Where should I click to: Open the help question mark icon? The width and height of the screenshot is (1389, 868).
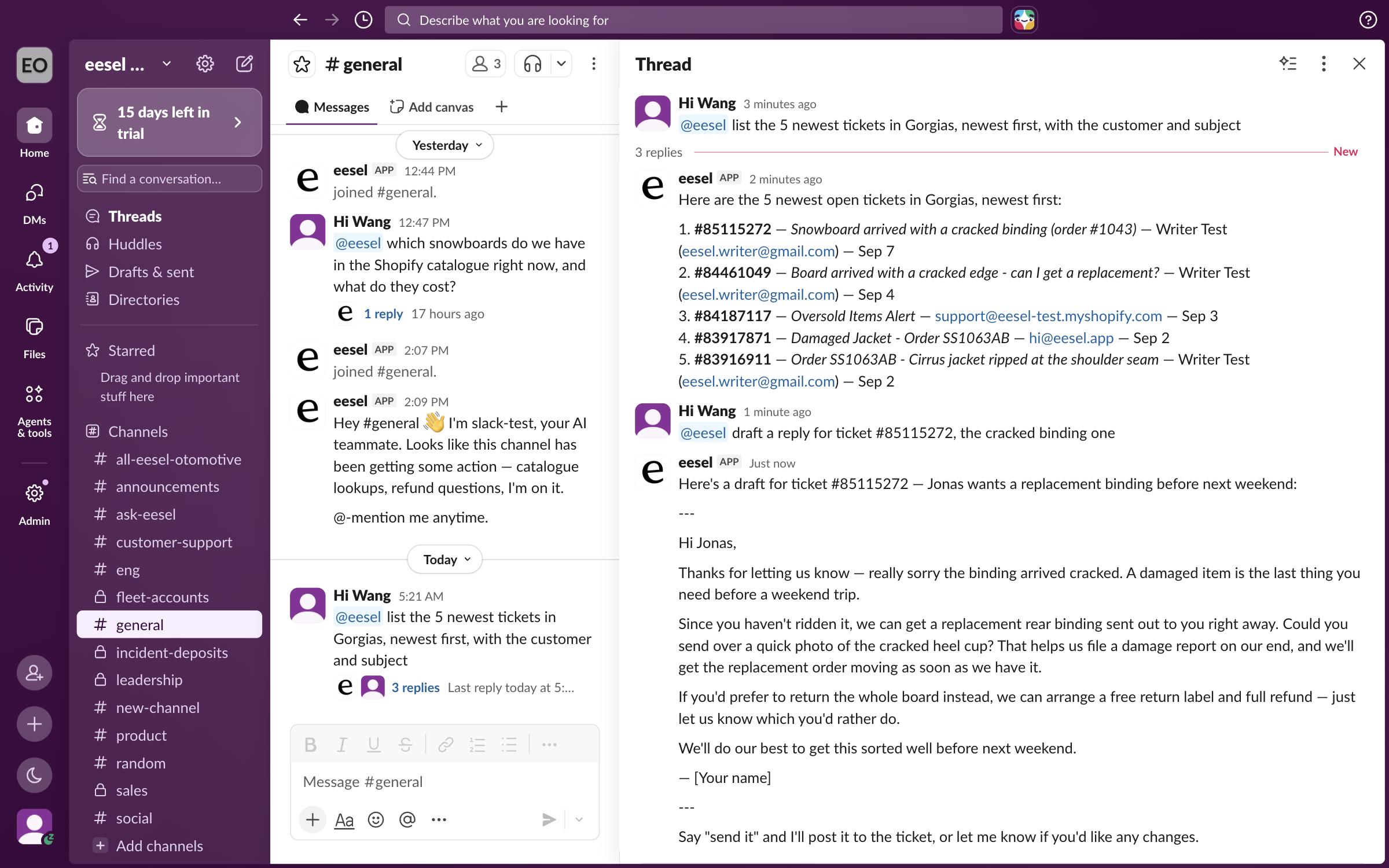[1368, 20]
